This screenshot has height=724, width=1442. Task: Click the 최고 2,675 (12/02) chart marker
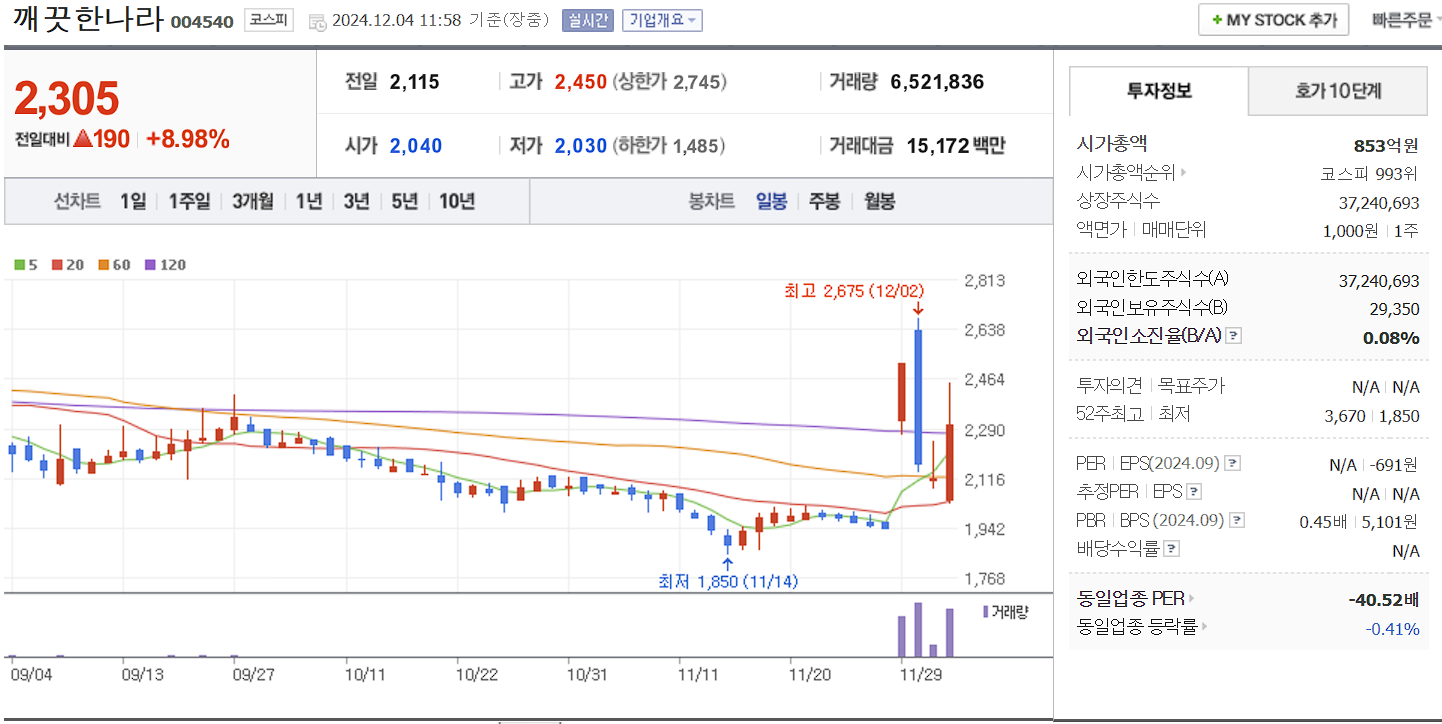pyautogui.click(x=852, y=292)
